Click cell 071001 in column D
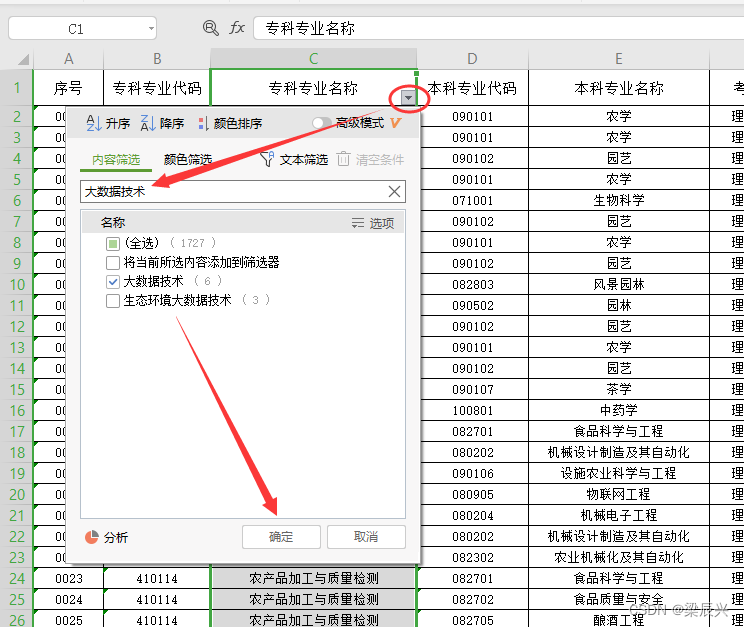This screenshot has height=627, width=744. coord(473,200)
